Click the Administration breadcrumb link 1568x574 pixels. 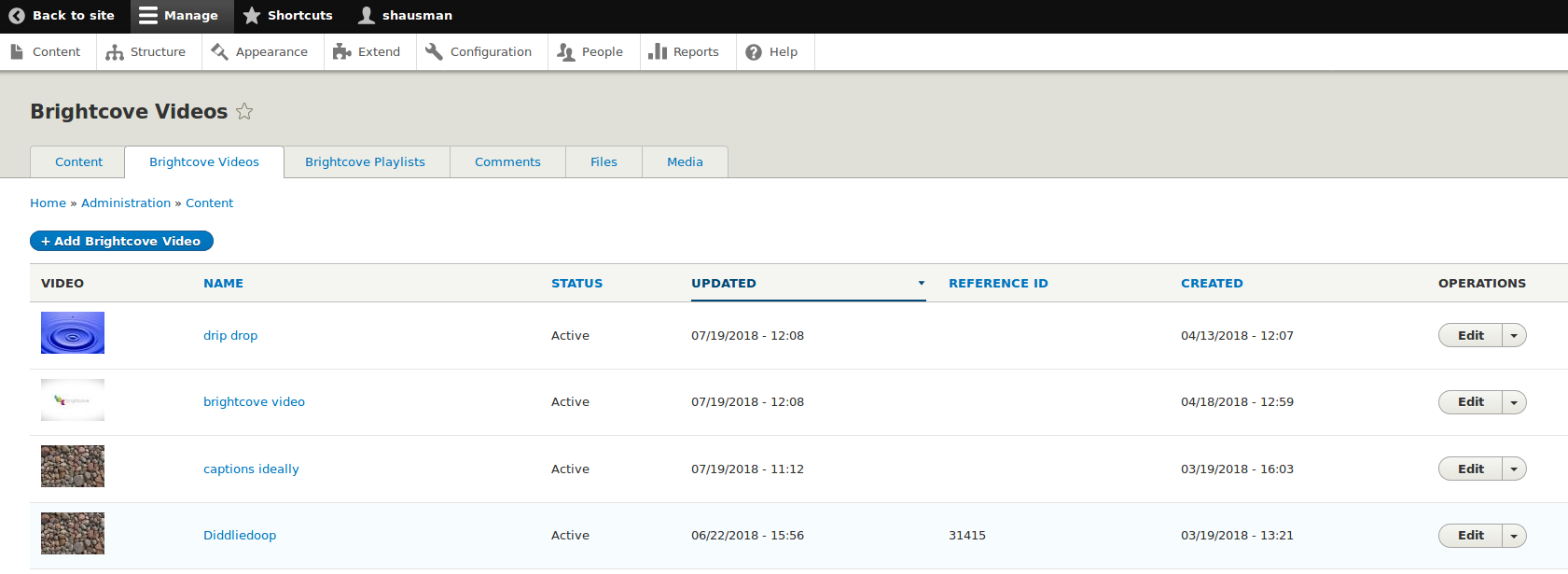126,203
